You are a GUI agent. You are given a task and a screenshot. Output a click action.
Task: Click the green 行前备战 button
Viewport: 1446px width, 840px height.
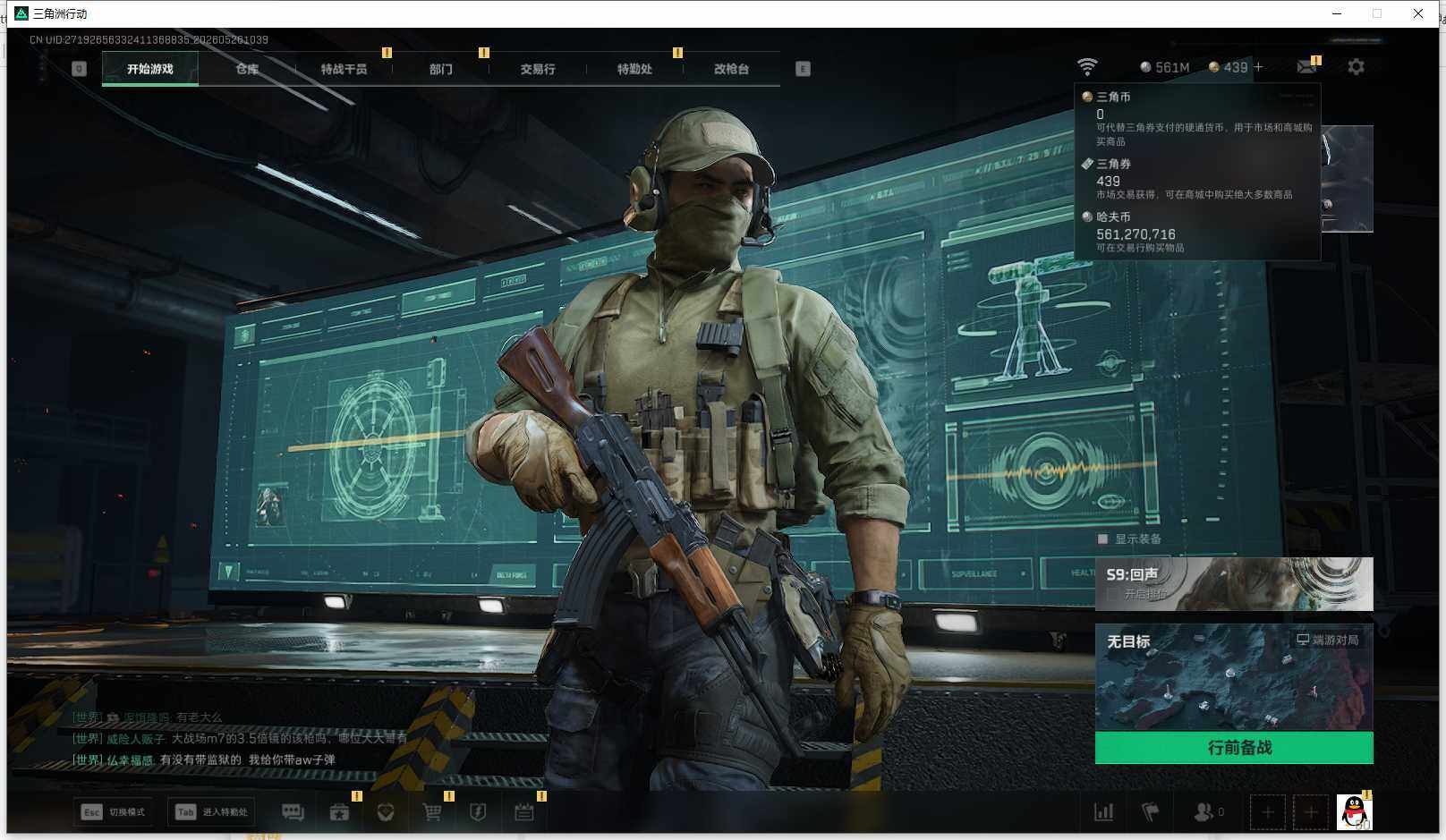[1234, 748]
